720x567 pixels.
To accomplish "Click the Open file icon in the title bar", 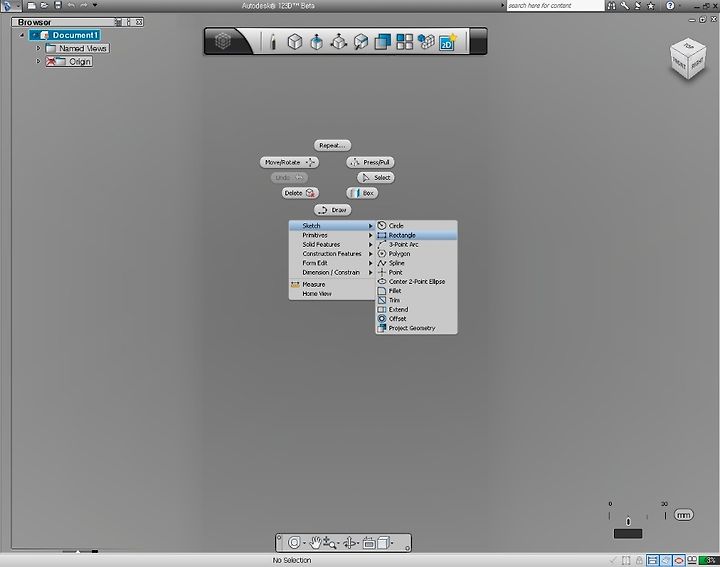I will click(45, 6).
